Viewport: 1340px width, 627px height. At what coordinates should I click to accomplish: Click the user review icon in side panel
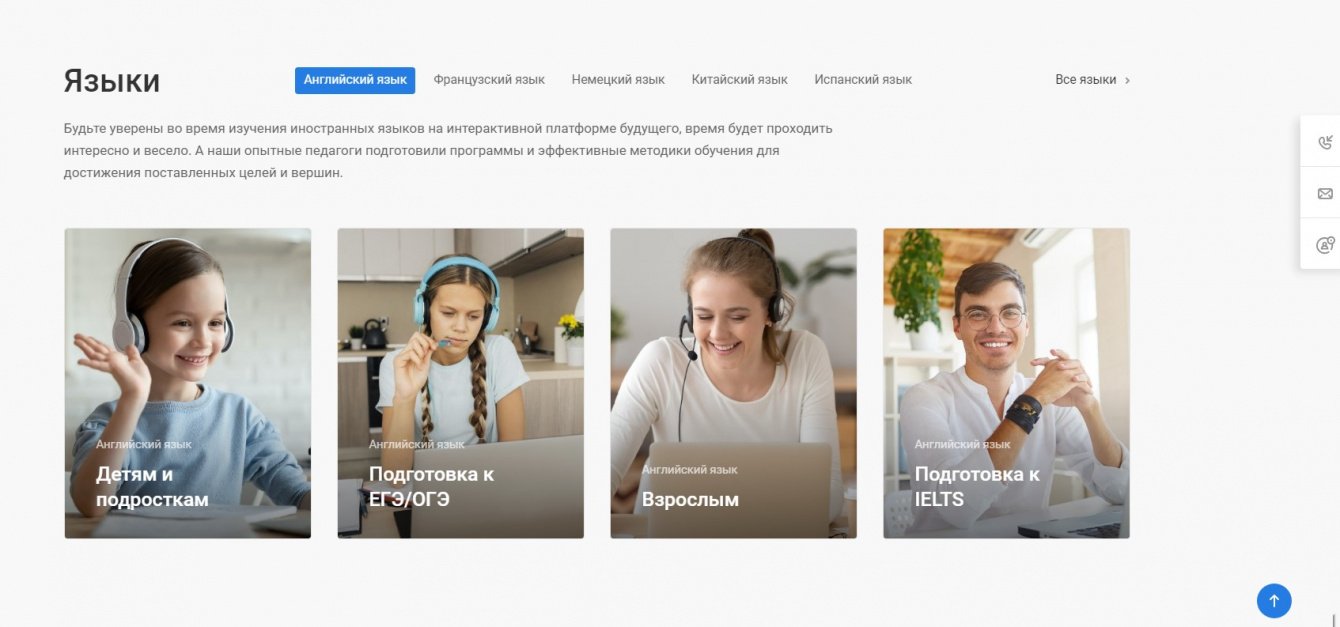1325,244
